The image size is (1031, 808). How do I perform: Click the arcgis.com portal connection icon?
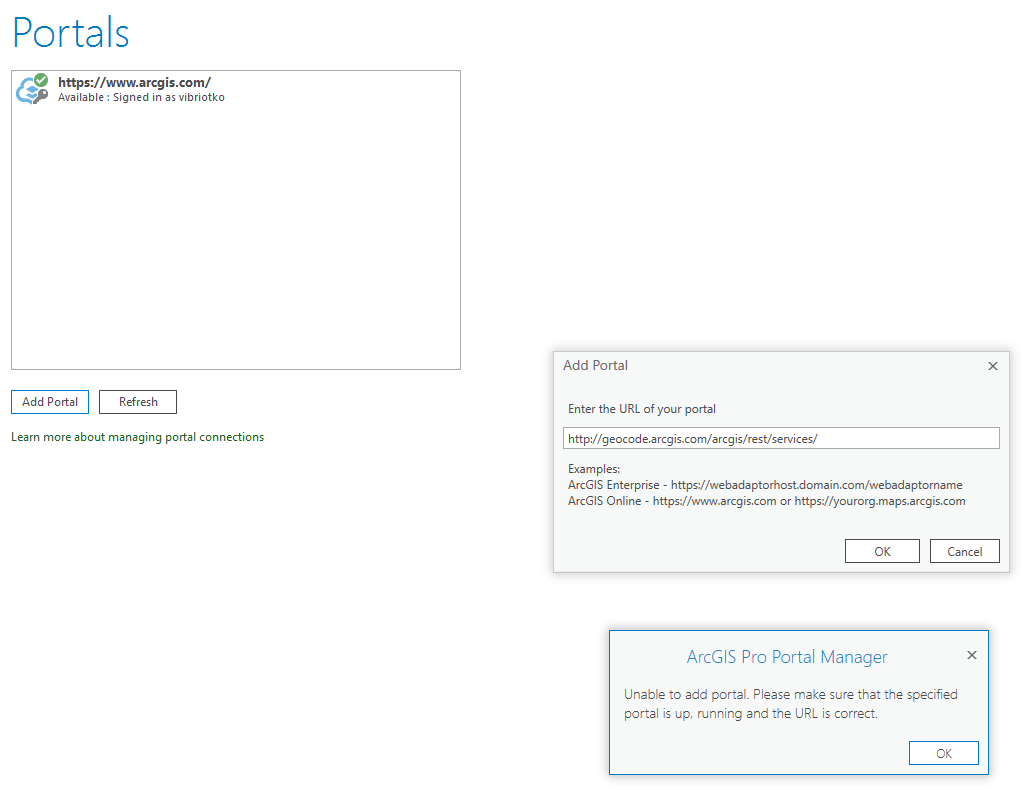click(x=32, y=89)
